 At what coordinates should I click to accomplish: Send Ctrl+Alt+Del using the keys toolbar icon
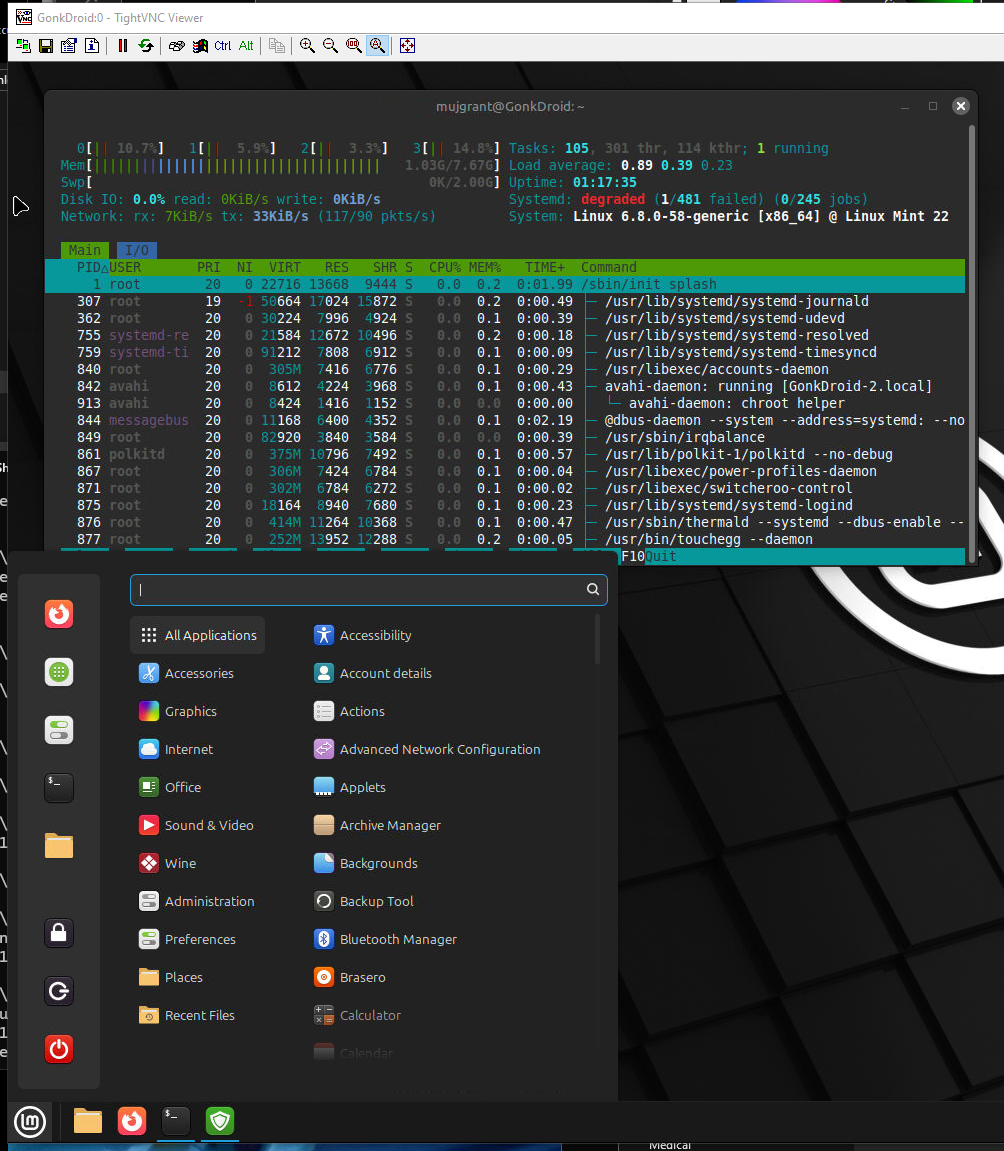(177, 46)
